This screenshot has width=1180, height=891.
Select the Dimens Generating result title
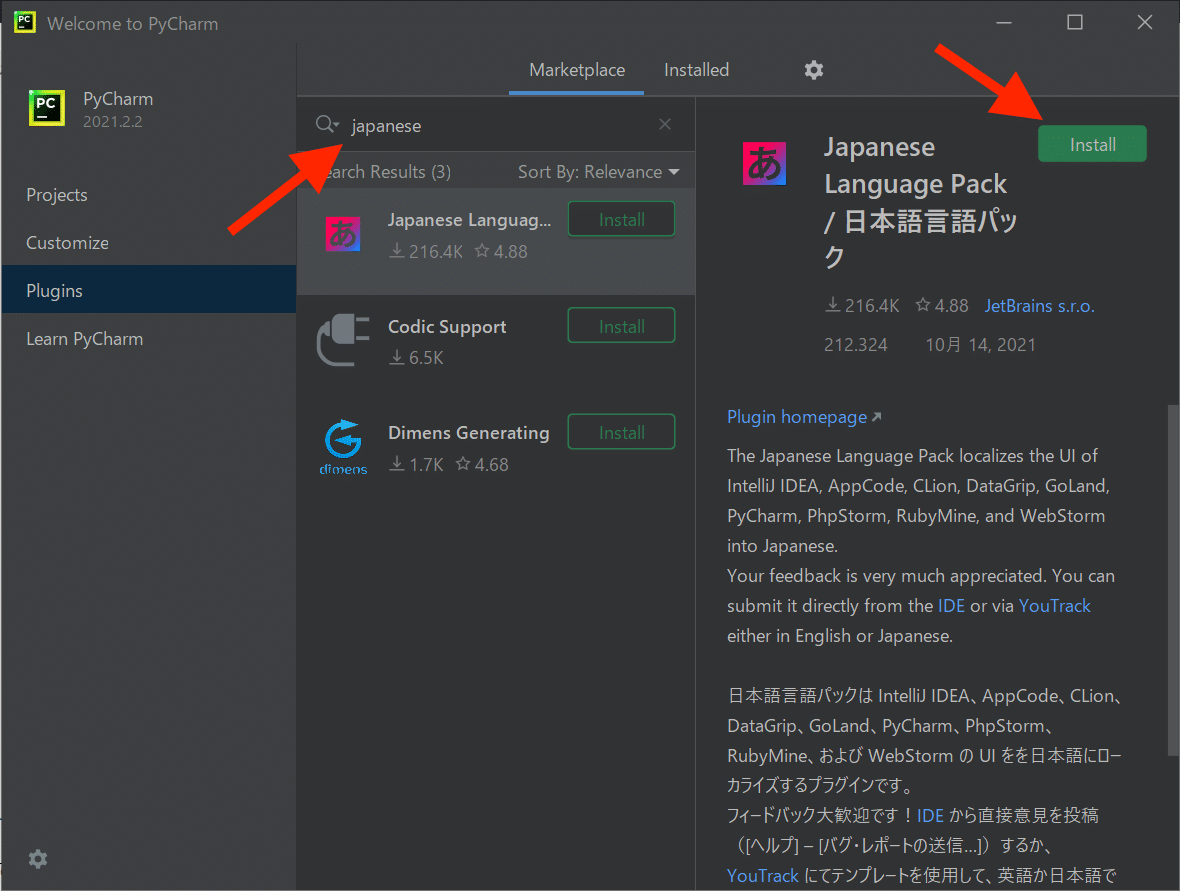click(x=469, y=433)
